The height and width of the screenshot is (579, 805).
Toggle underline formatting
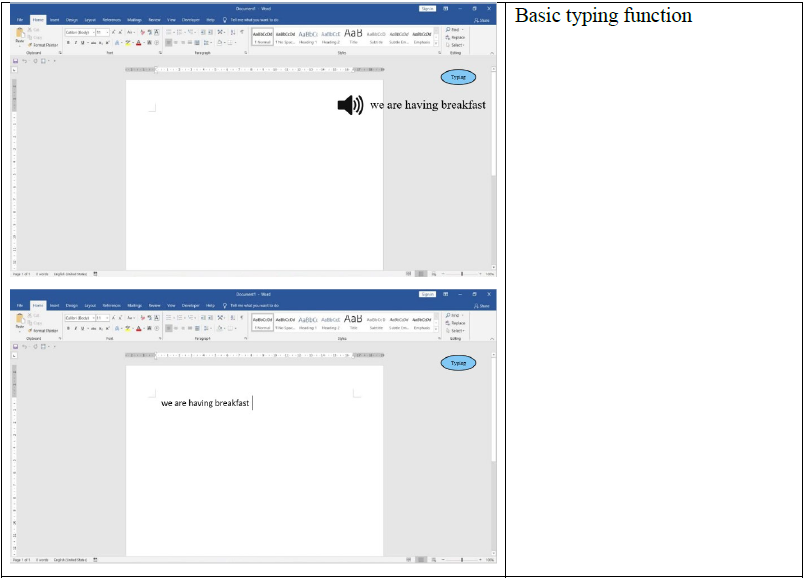(82, 42)
